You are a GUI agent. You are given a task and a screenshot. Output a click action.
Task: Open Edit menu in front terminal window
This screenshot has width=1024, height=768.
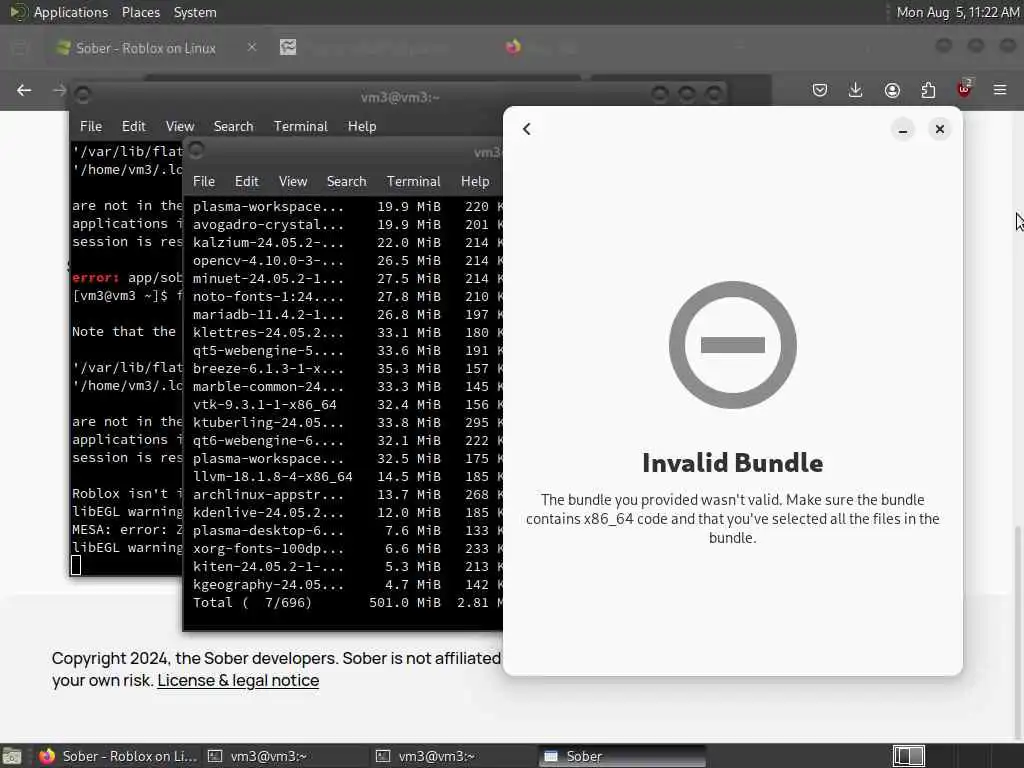[x=246, y=181]
